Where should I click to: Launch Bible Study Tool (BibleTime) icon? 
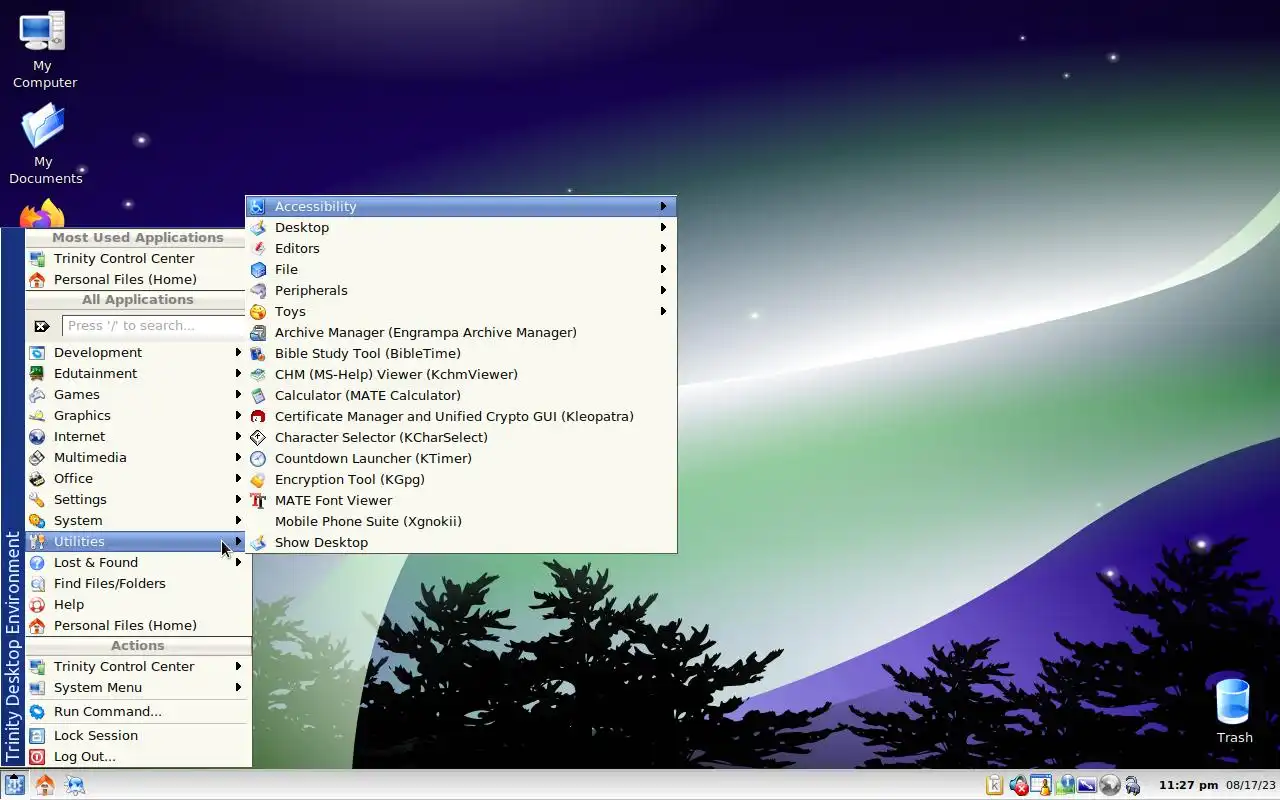coord(258,353)
